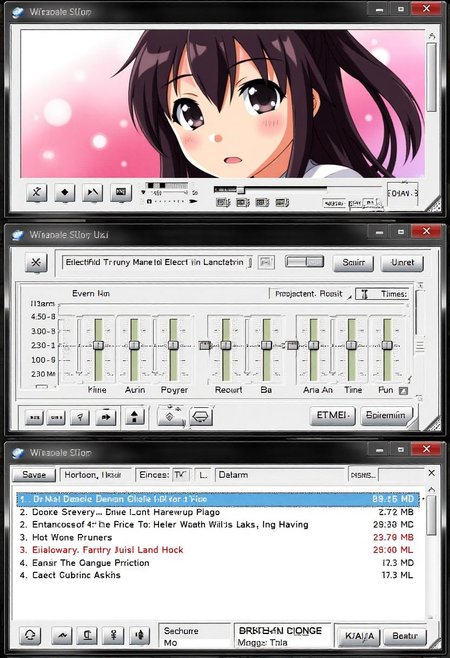Screen dimensions: 450x658
Task: Open the Projectent. Rosit dropdown
Action: pyautogui.click(x=310, y=294)
